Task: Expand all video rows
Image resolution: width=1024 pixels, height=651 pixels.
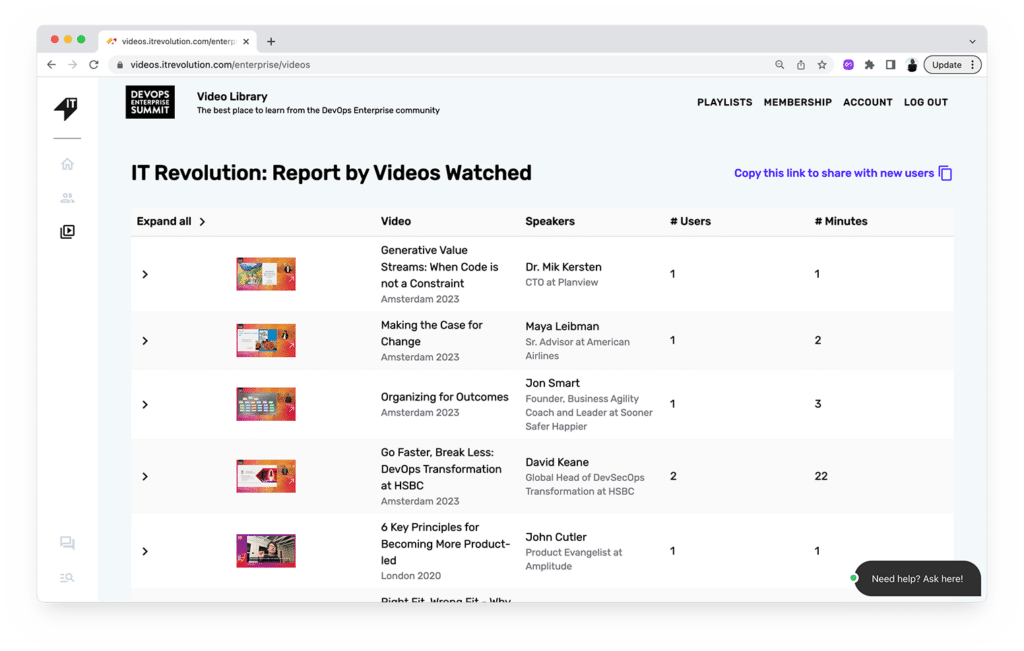Action: pos(171,222)
